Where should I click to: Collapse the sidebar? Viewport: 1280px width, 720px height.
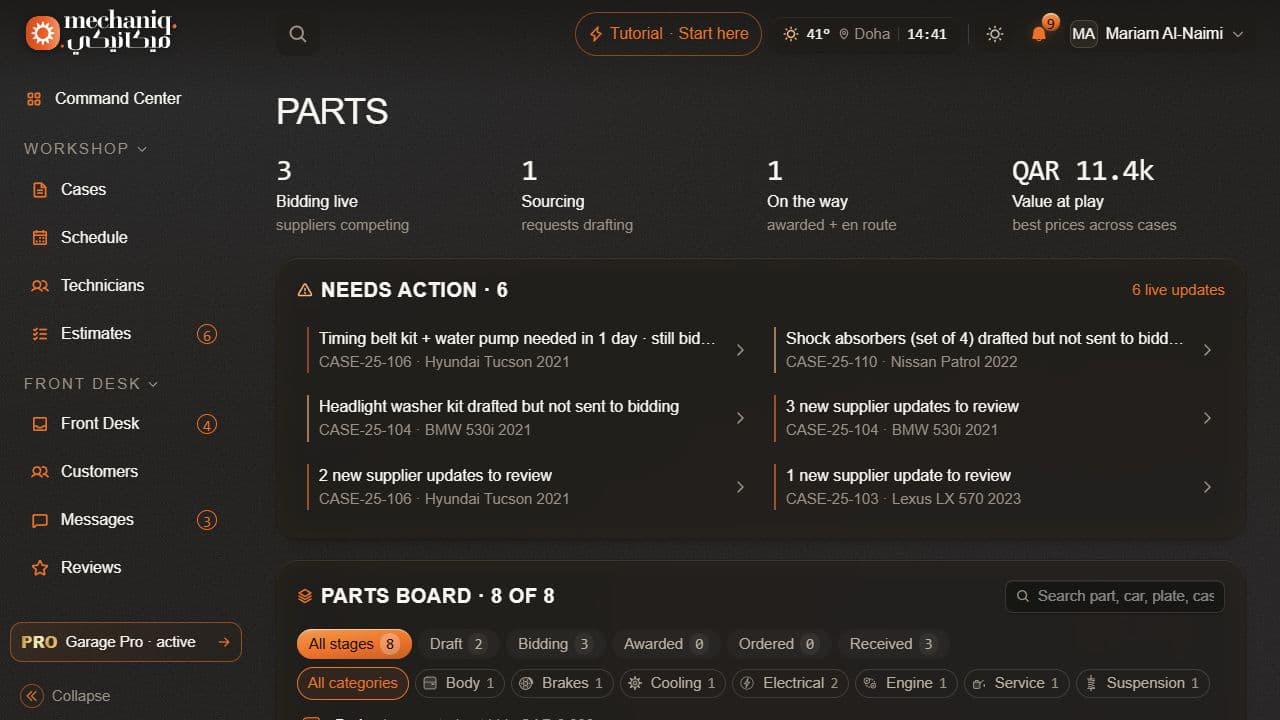tap(66, 696)
